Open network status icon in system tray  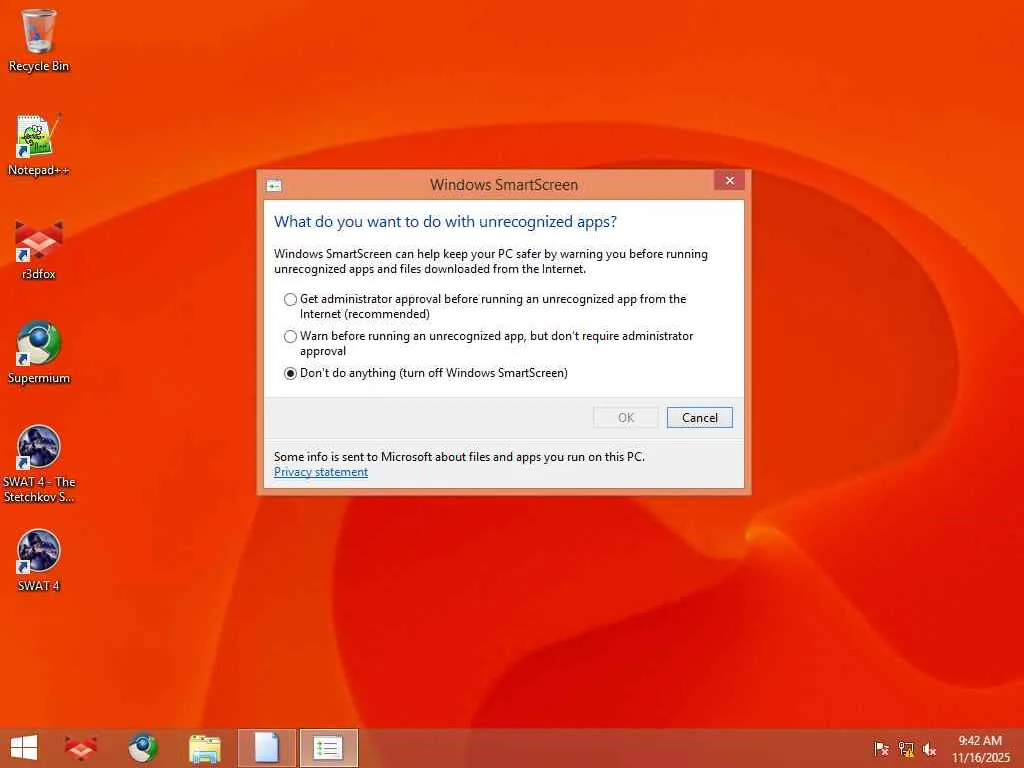click(x=906, y=748)
